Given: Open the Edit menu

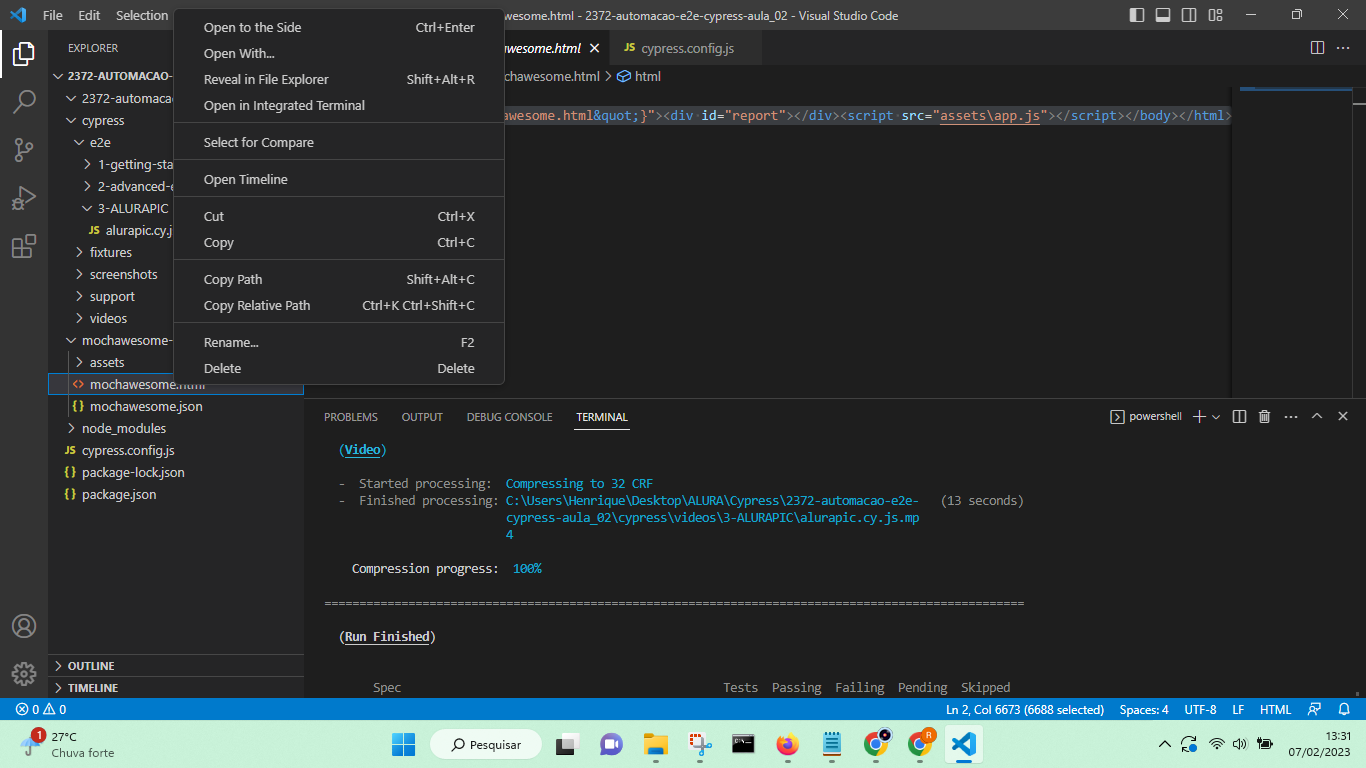Looking at the screenshot, I should coord(89,15).
